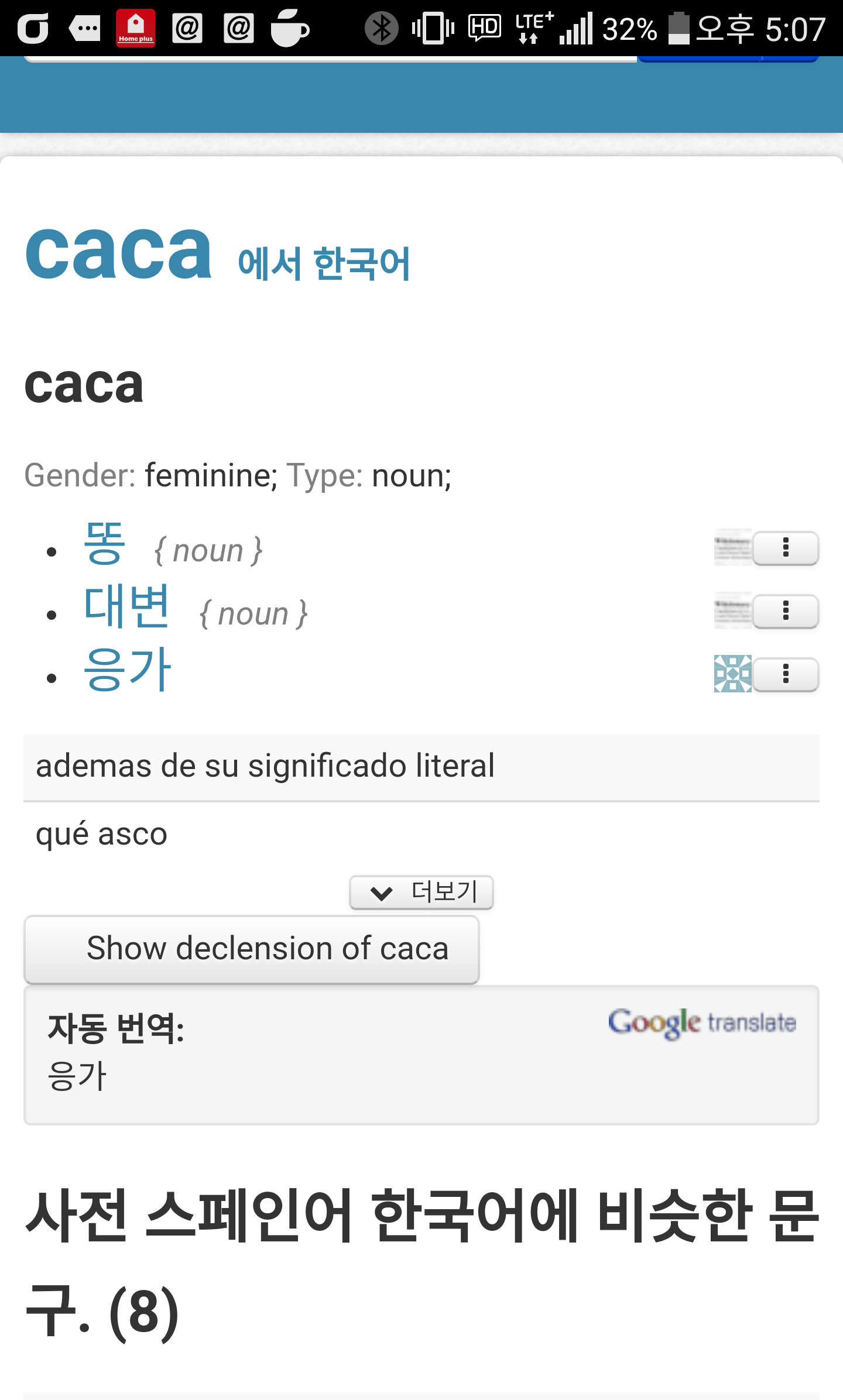Open three-dot menu for 응가 translation
Image resolution: width=843 pixels, height=1400 pixels.
pyautogui.click(x=786, y=674)
